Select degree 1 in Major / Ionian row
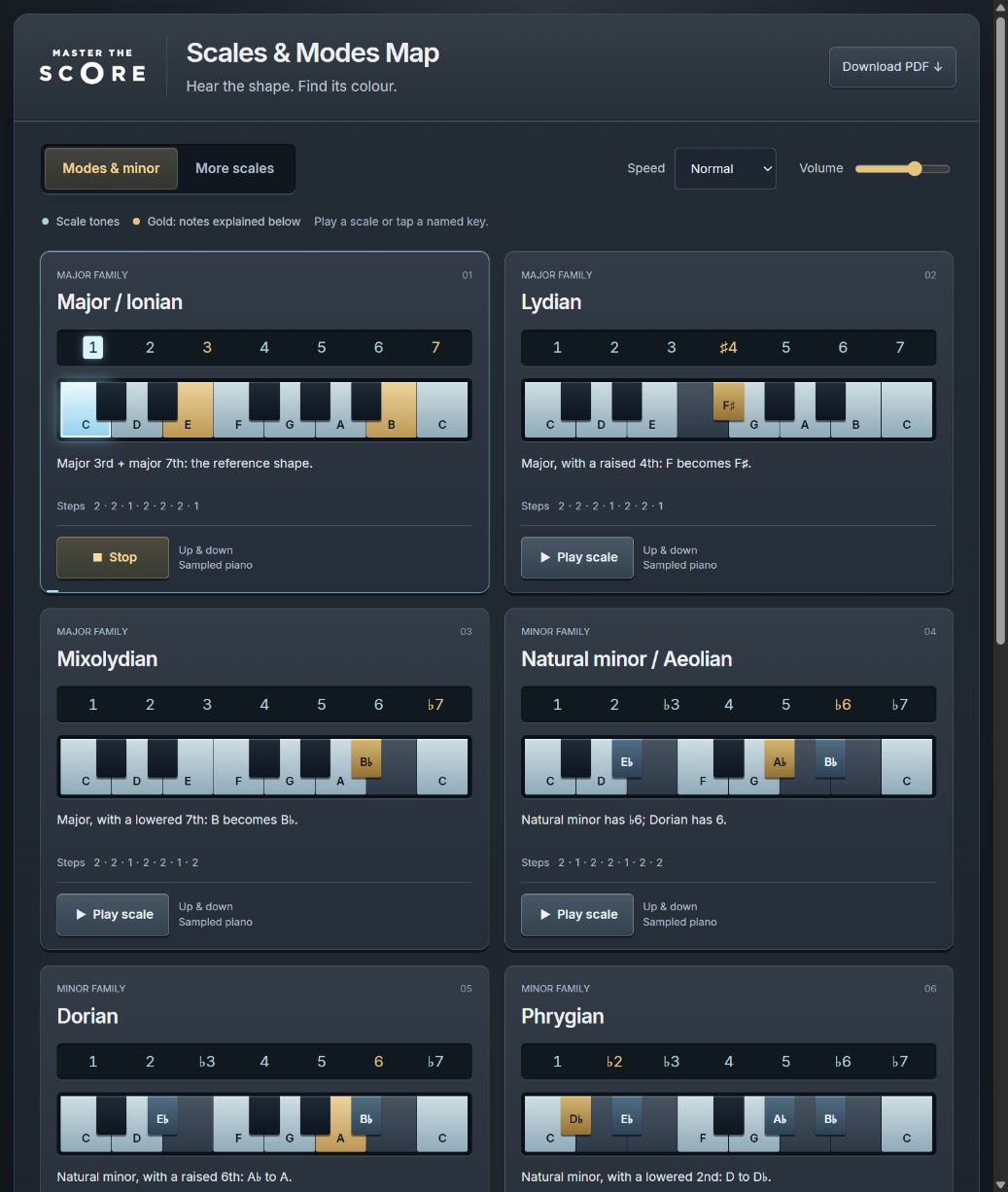The image size is (1008, 1192). click(92, 347)
